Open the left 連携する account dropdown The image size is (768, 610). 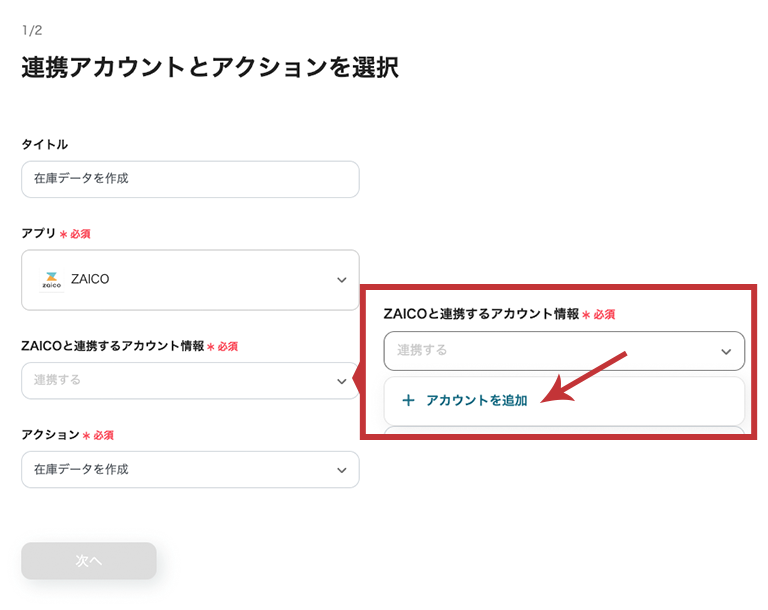point(190,381)
